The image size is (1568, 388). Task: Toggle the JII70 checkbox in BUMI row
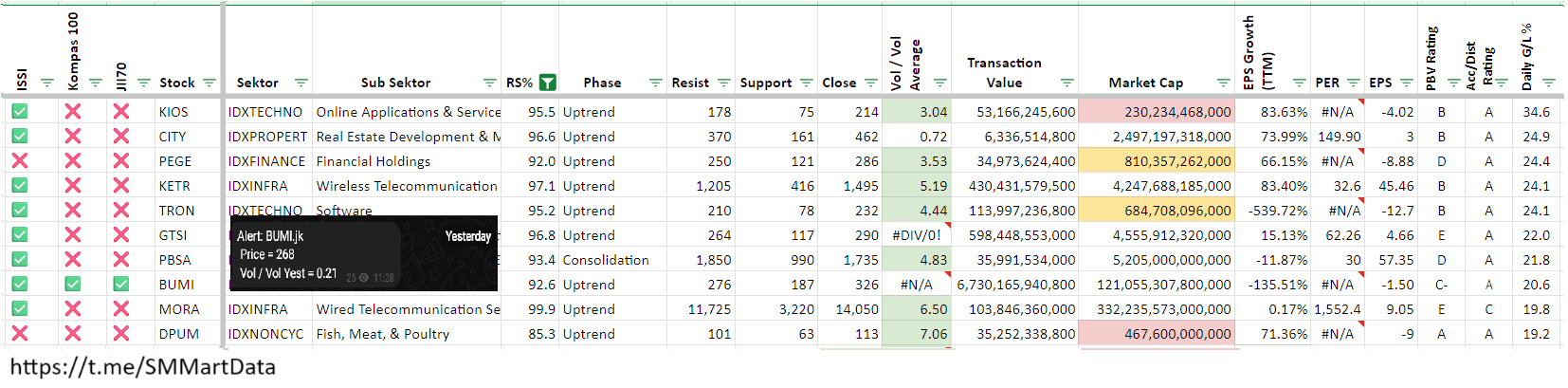120,284
